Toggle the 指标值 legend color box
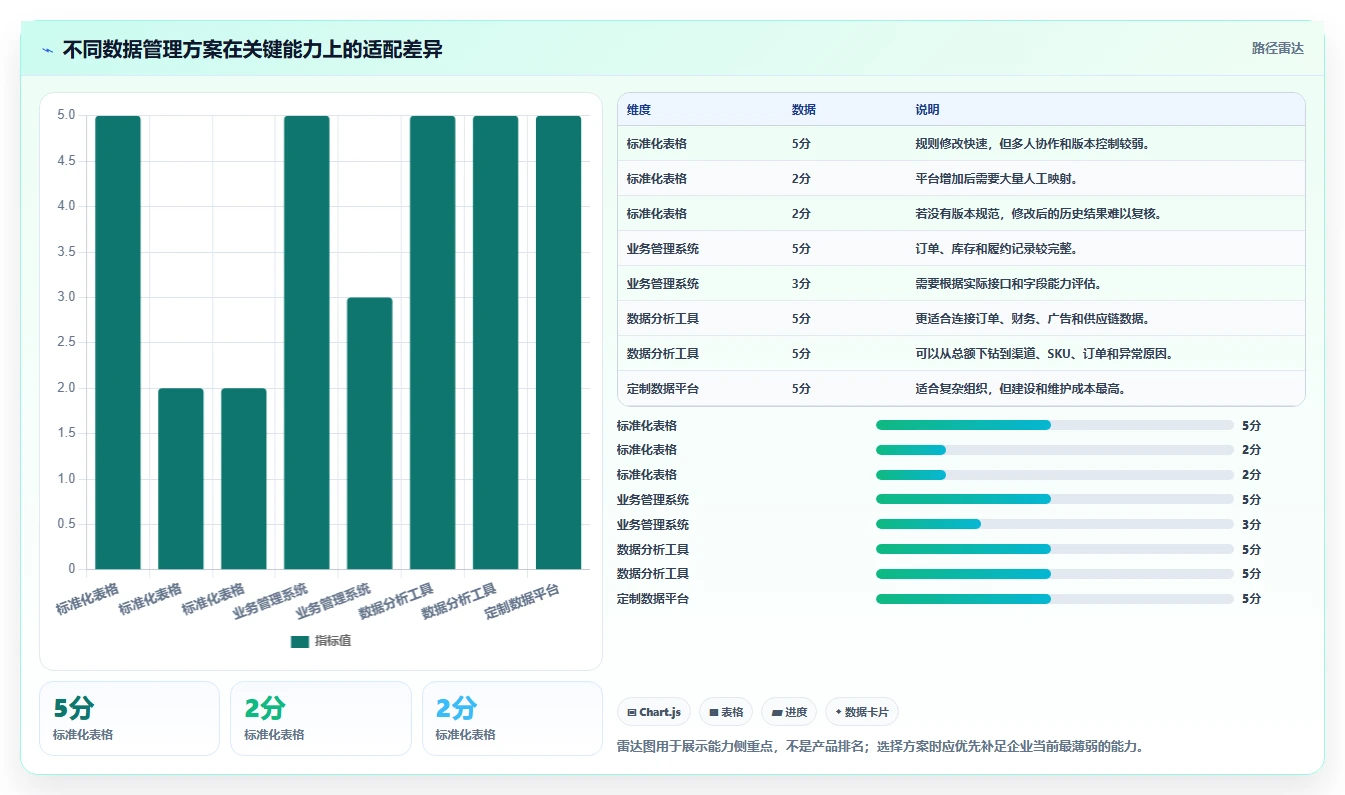 300,641
